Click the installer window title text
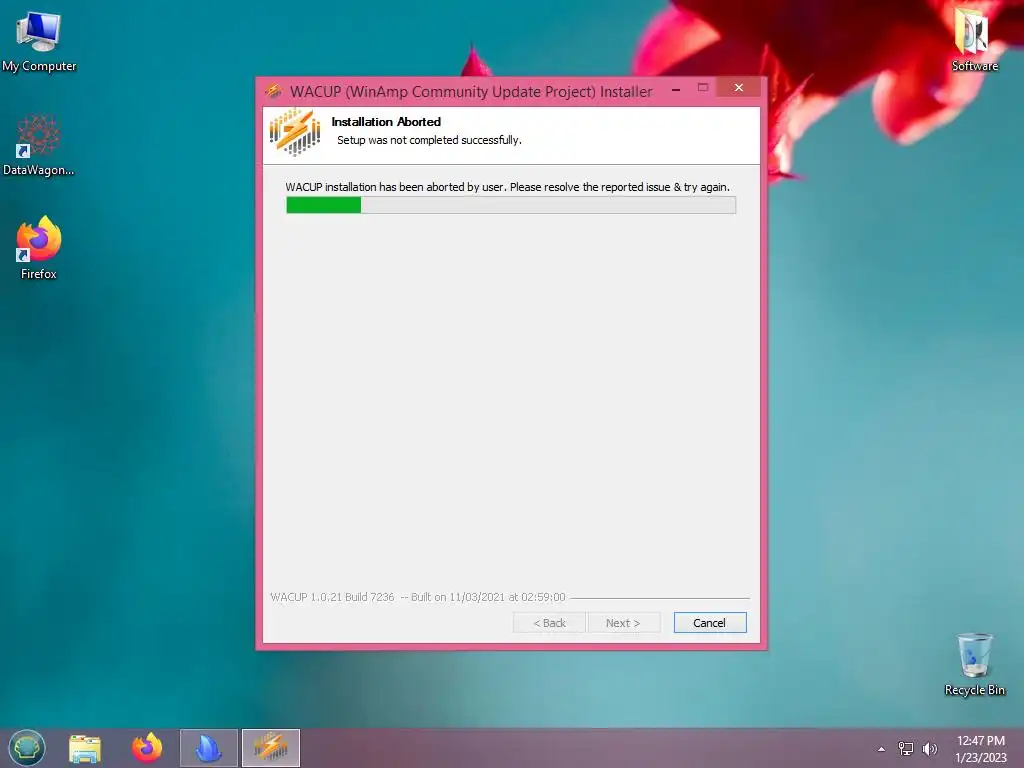The image size is (1024, 768). 471,91
